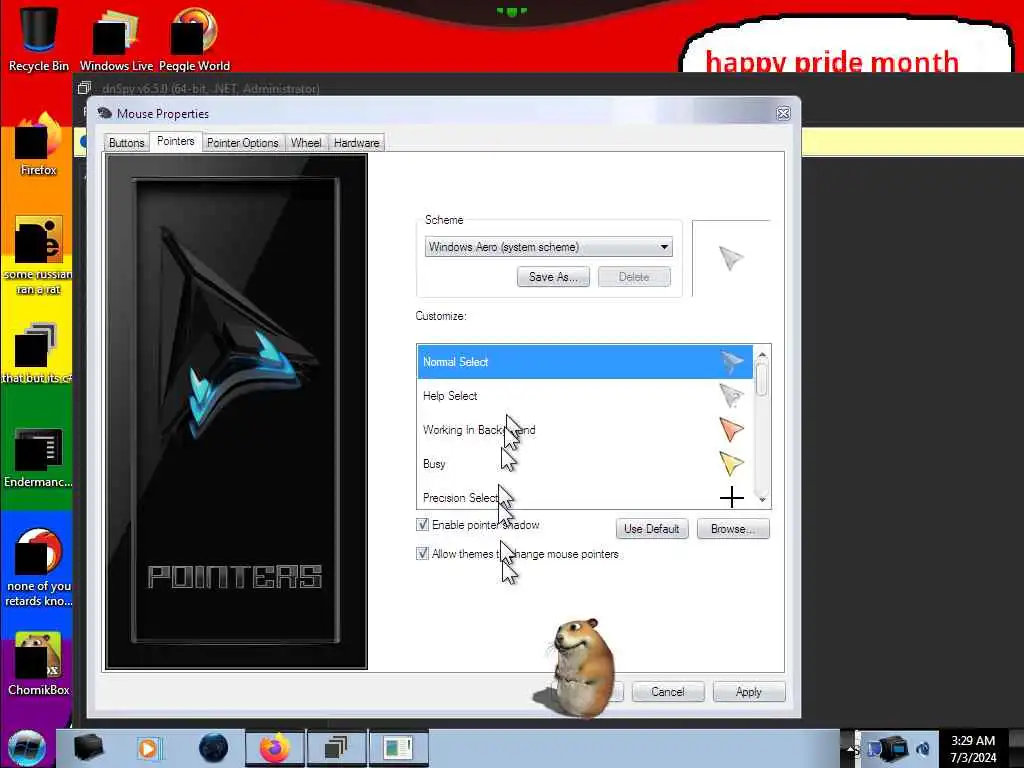Screen dimensions: 1024x768
Task: Switch to the Buttons tab
Action: click(x=126, y=142)
